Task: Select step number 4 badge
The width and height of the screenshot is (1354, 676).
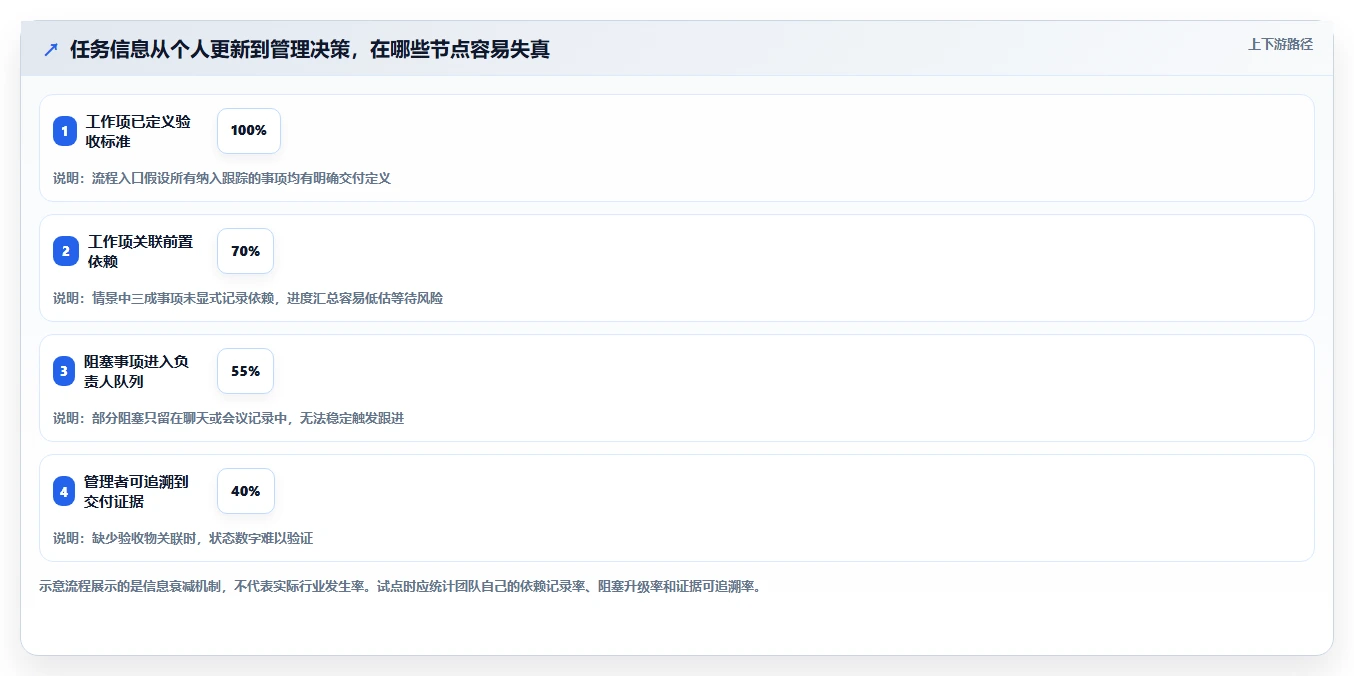Action: (x=65, y=491)
